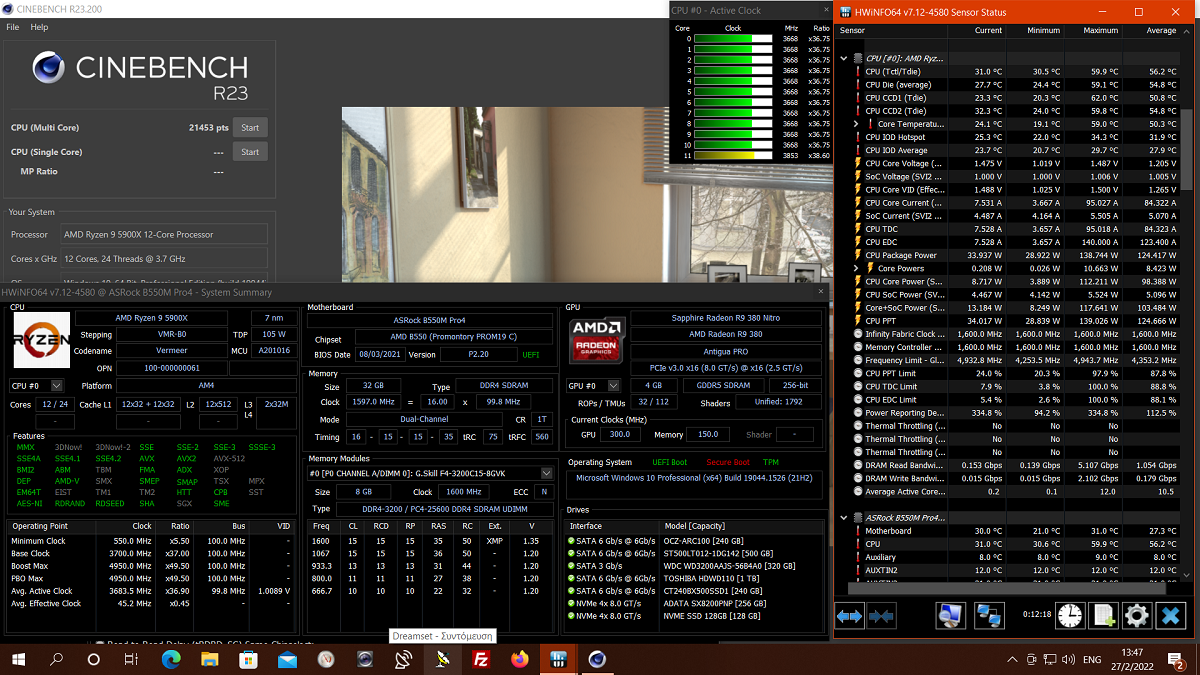This screenshot has height=675, width=1200.
Task: Click the ASRock B550M Pro4 motherboard field
Action: pyautogui.click(x=428, y=321)
